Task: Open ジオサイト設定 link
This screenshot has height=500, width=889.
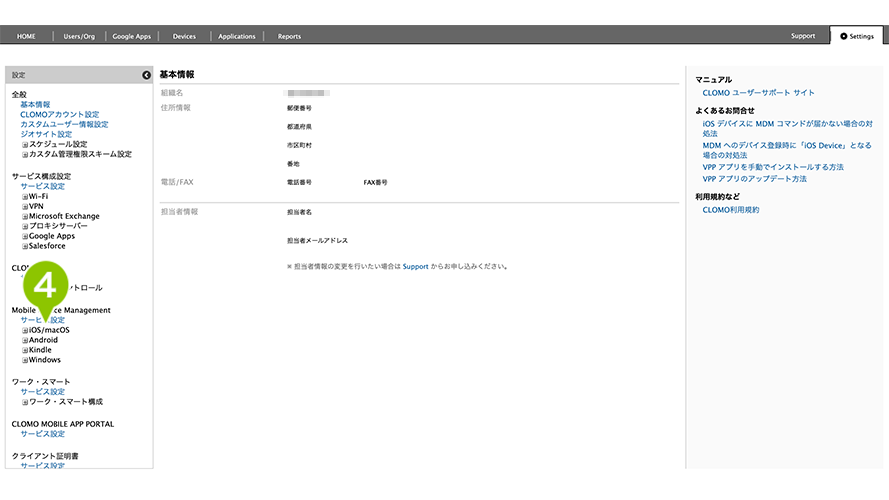Action: click(46, 134)
